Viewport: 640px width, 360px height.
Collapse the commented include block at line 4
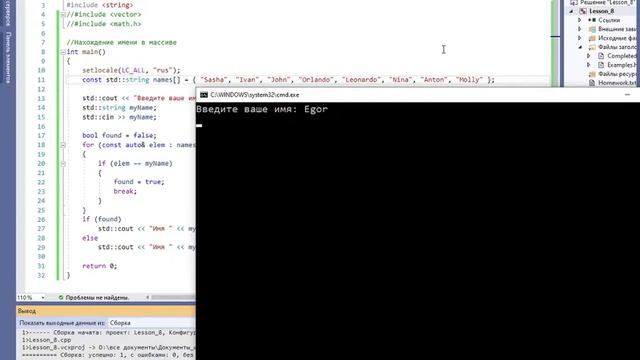[63, 14]
